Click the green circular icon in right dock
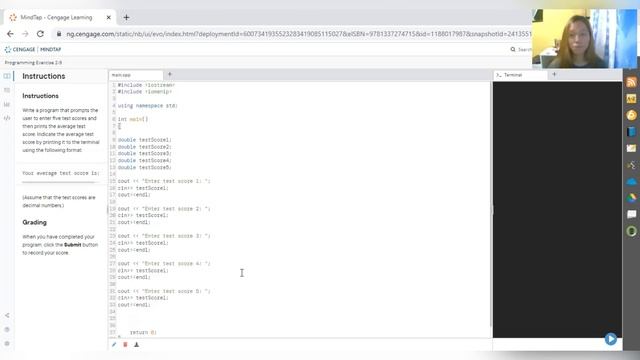This screenshot has width=640, height=360. click(631, 231)
